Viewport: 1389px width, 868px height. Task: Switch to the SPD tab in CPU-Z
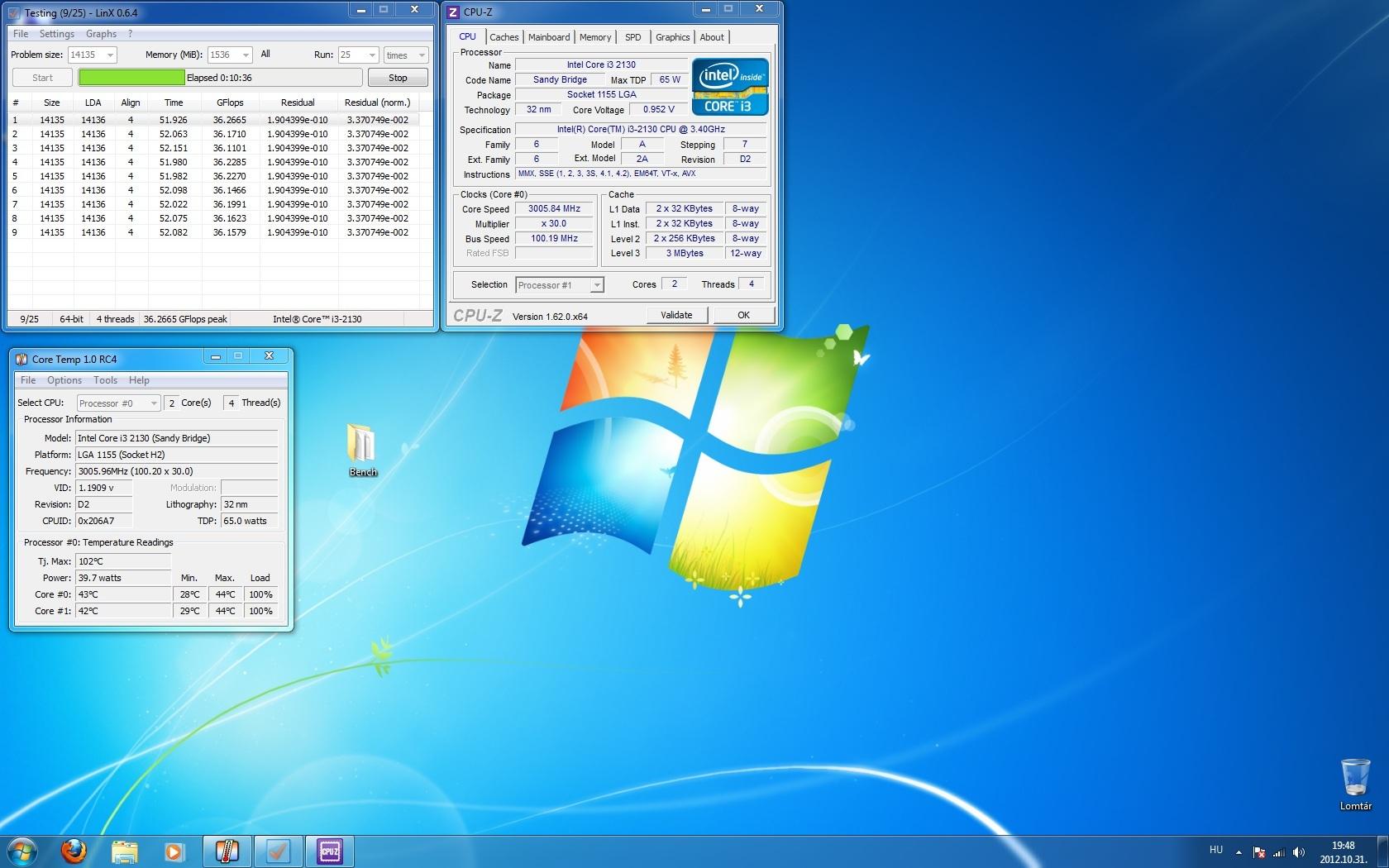coord(632,37)
